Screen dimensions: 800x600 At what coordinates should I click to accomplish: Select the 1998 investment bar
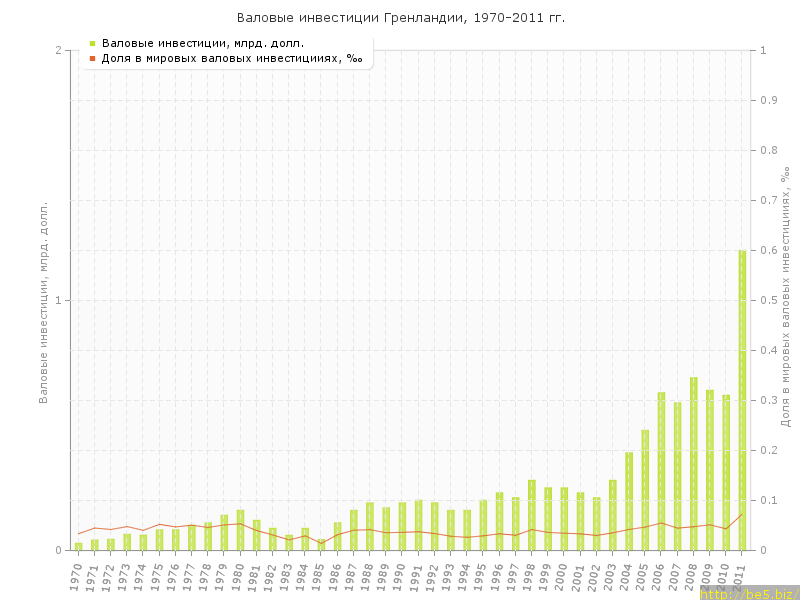point(532,516)
